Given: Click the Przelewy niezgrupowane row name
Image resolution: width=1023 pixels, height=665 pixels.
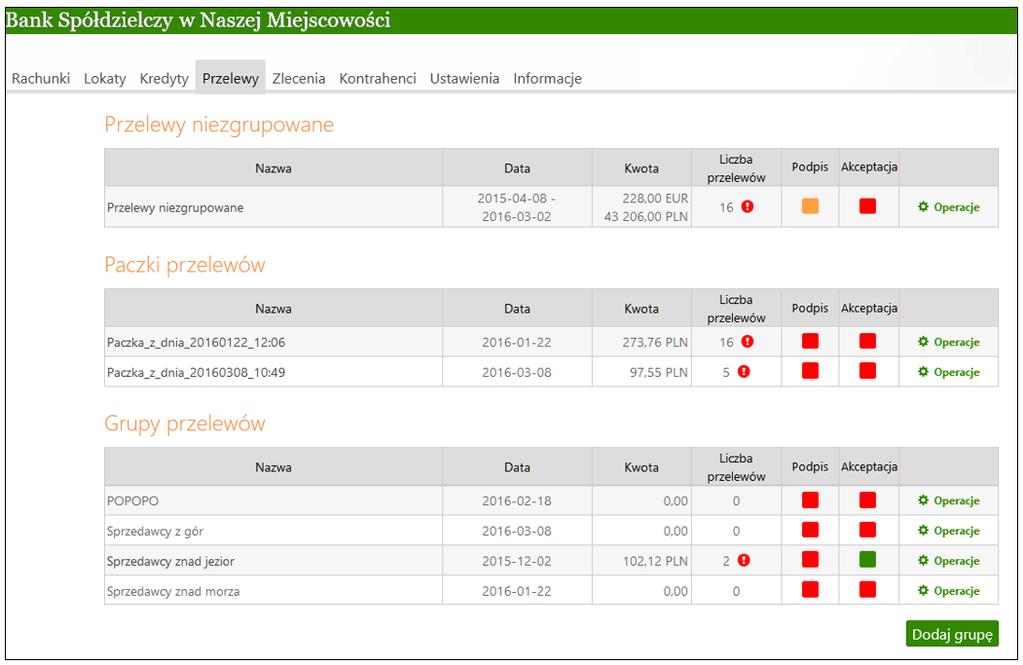Looking at the screenshot, I should pyautogui.click(x=175, y=208).
